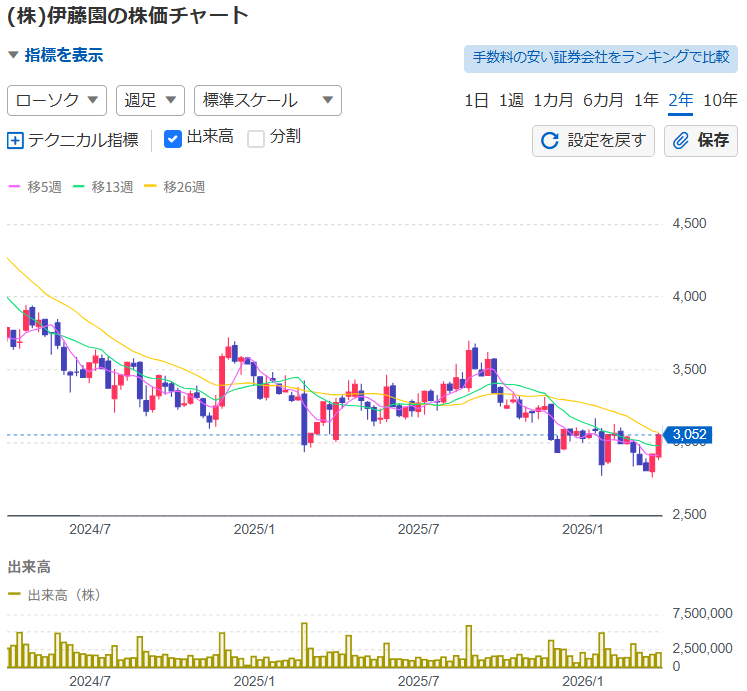Click the 移5週 pink legend marker
The height and width of the screenshot is (691, 747).
click(x=14, y=186)
